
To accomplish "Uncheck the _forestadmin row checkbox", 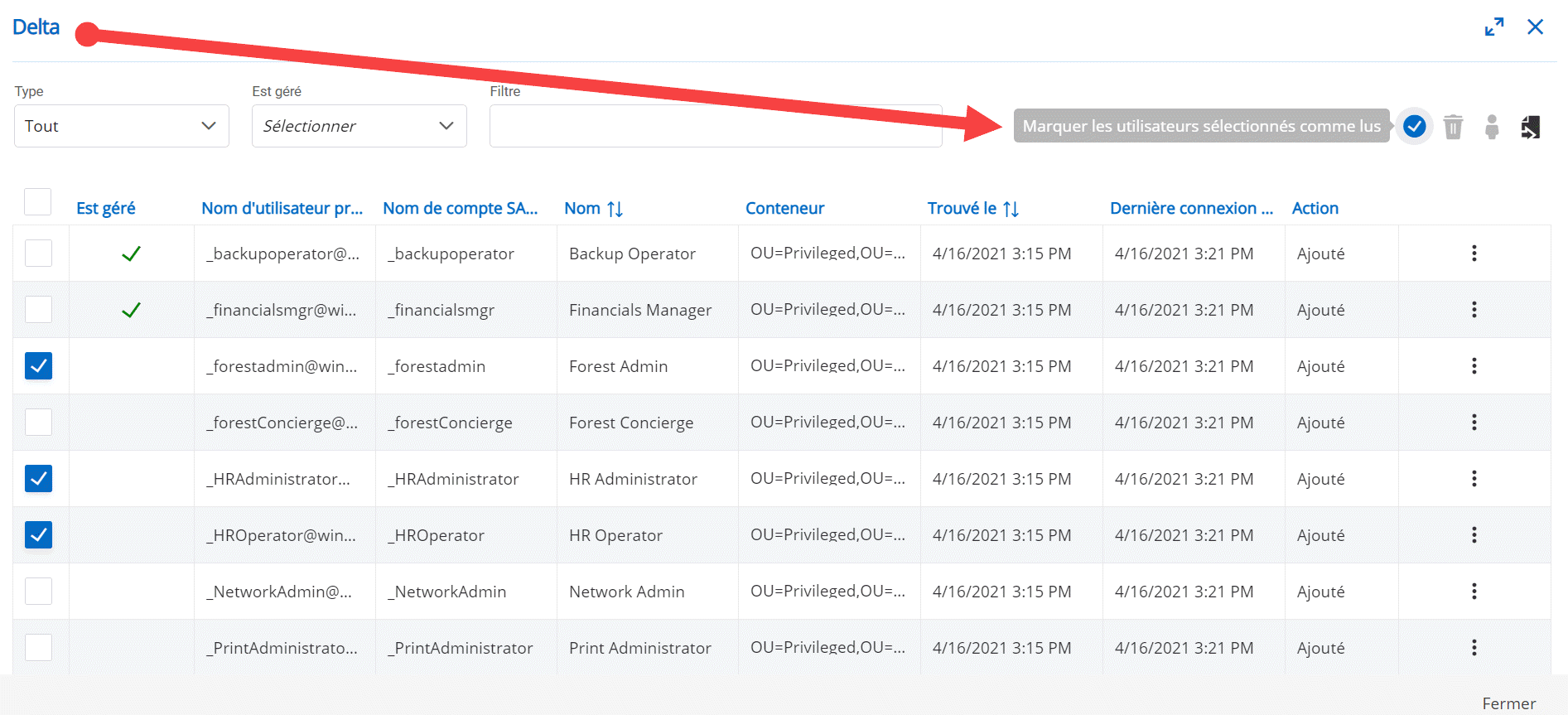I will click(x=38, y=365).
